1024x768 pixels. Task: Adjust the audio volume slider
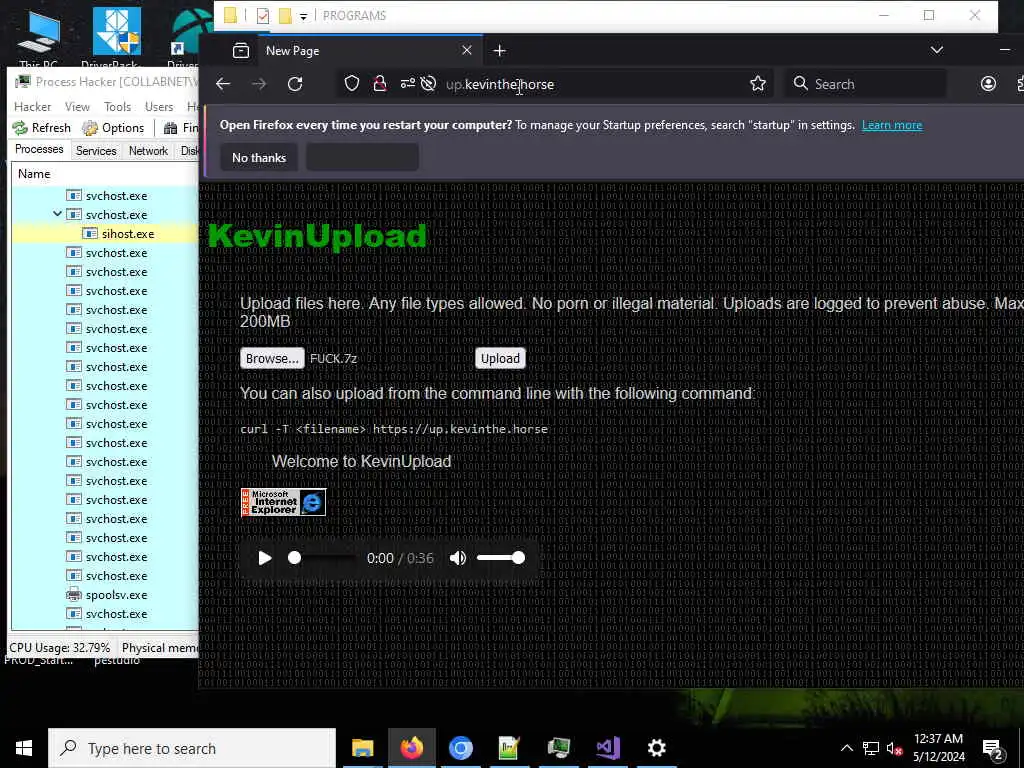click(500, 558)
